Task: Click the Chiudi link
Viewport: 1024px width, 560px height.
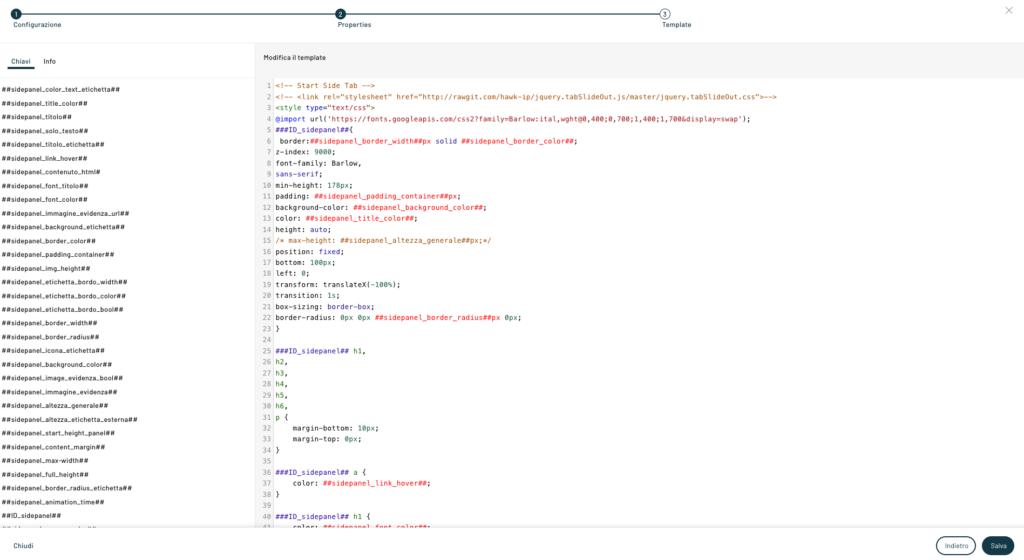Action: click(x=23, y=546)
